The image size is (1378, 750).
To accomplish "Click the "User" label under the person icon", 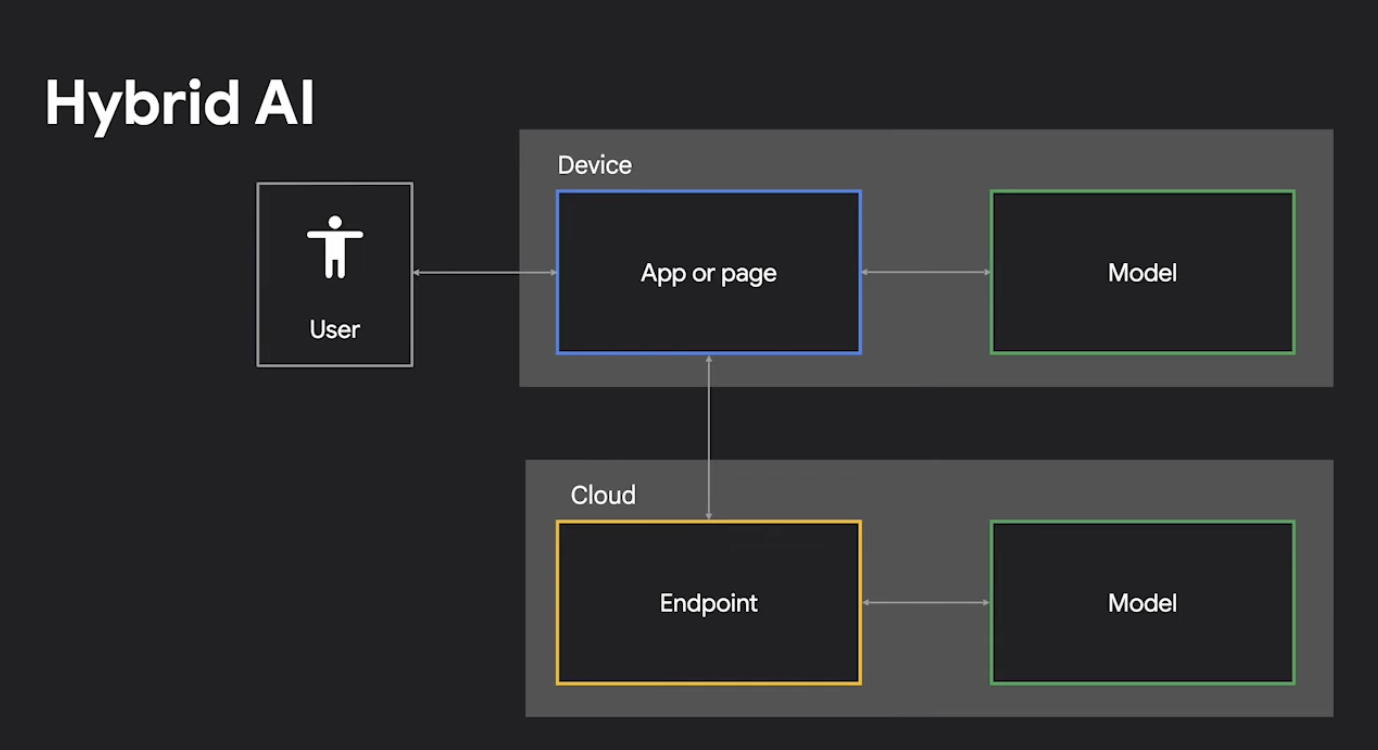I will tap(335, 329).
